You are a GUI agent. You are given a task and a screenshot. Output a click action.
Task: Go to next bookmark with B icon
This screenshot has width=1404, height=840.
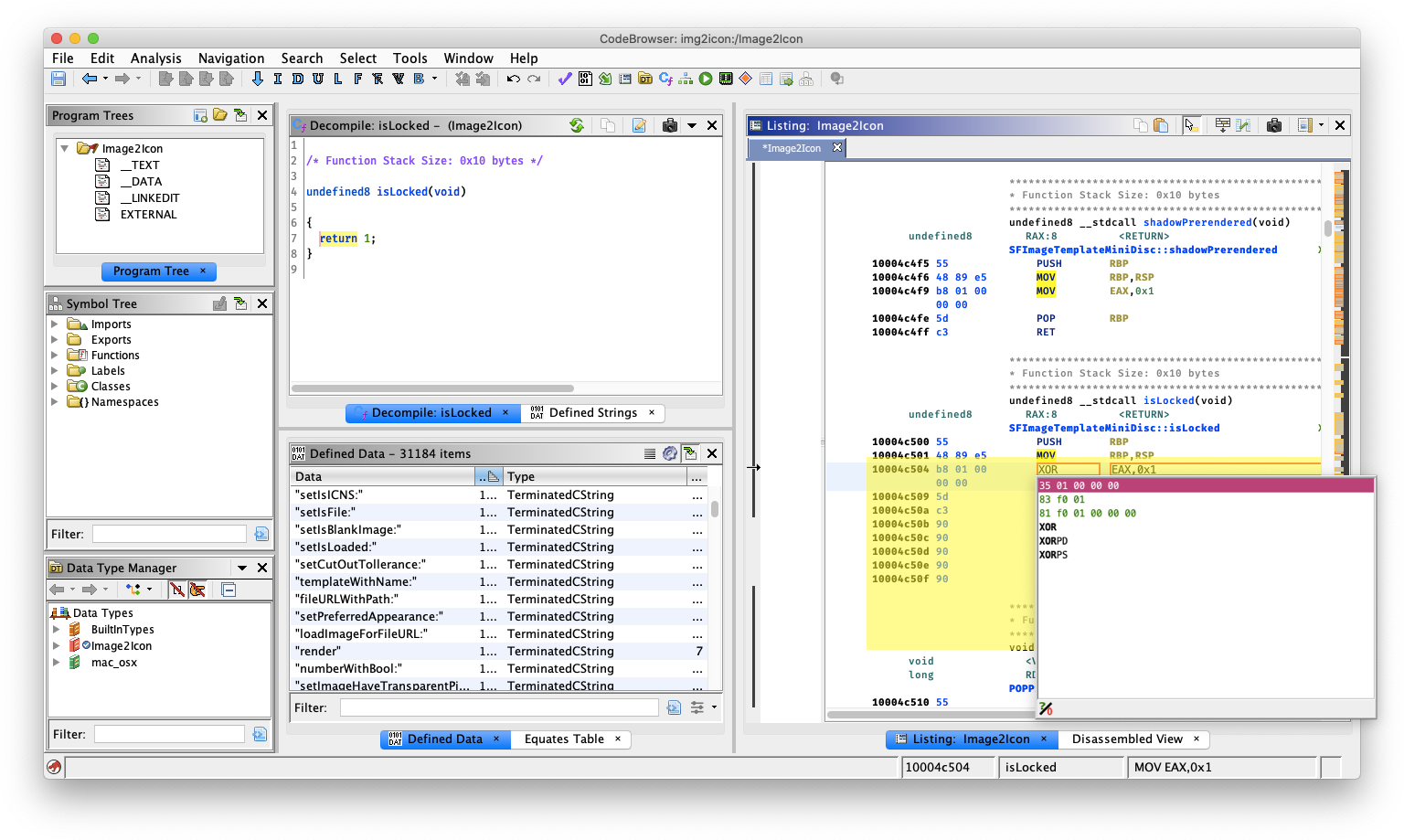(419, 79)
